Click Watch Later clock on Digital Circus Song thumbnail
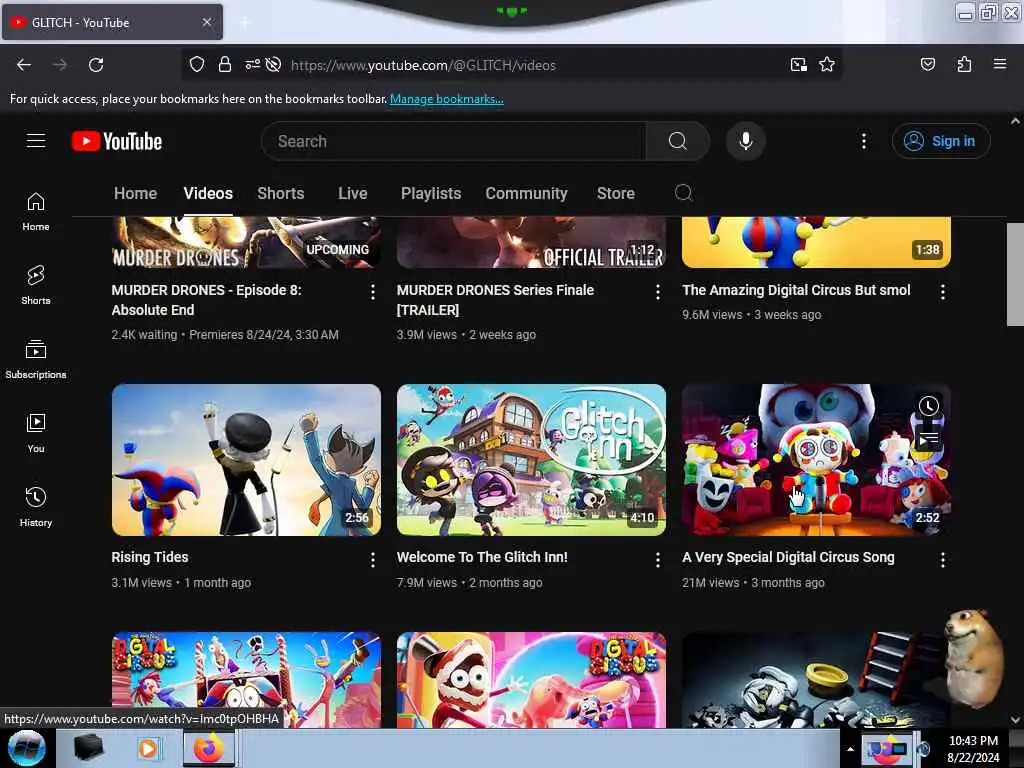The width and height of the screenshot is (1024, 768). click(x=928, y=406)
